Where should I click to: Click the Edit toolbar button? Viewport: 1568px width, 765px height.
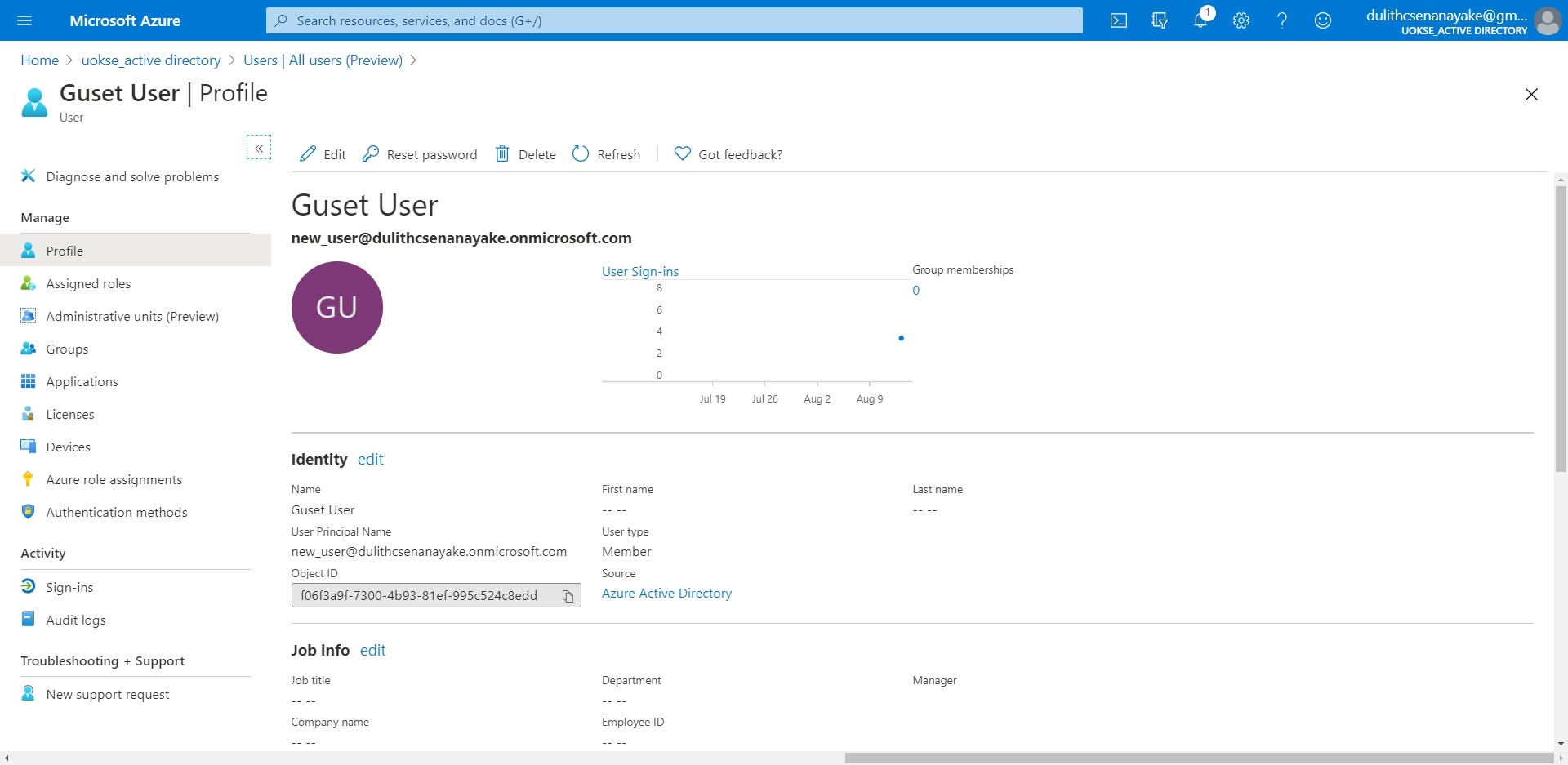pyautogui.click(x=323, y=154)
